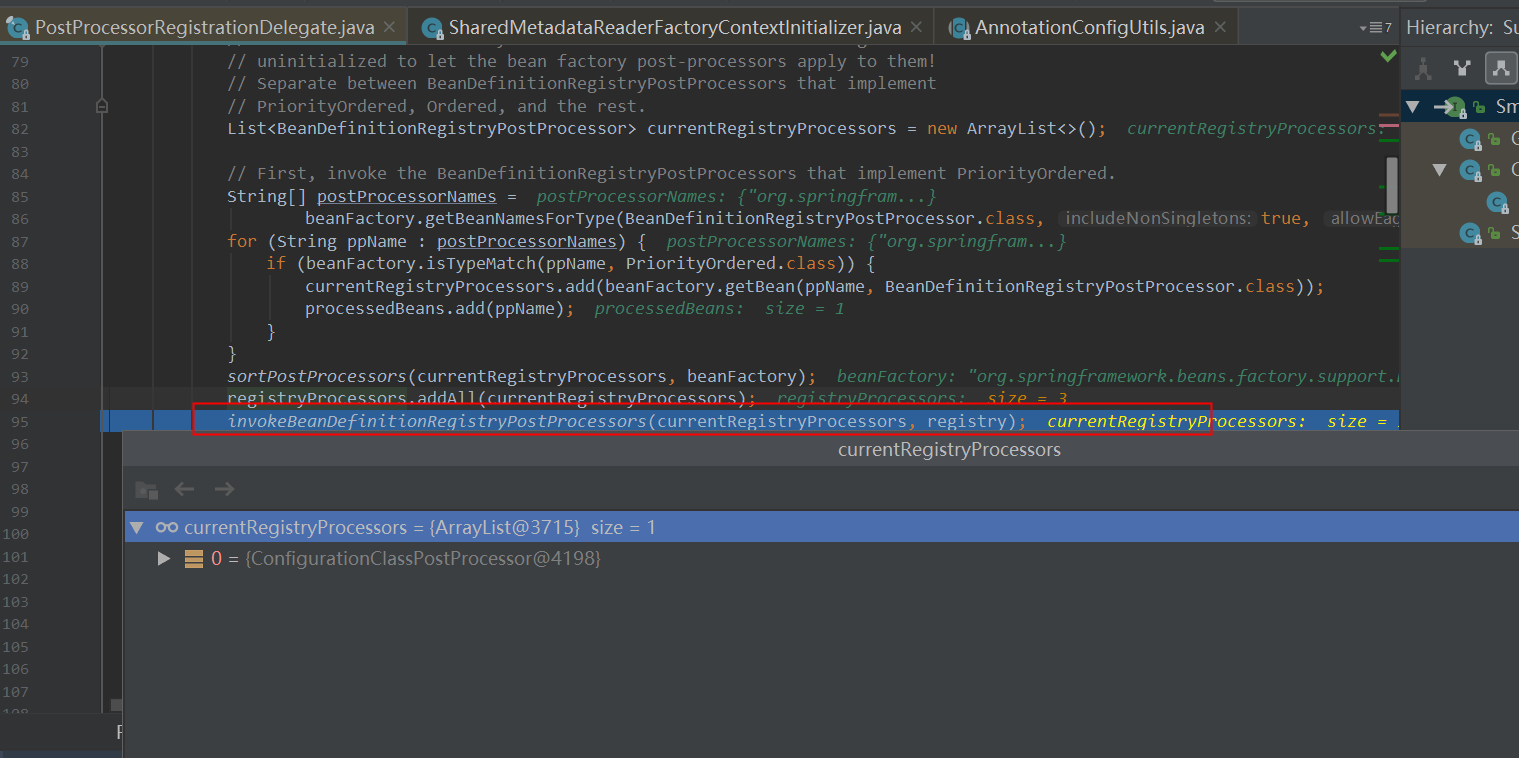Click the 'includeNonSingletons:' parameter hint
Viewport: 1519px width, 758px height.
pos(1159,219)
